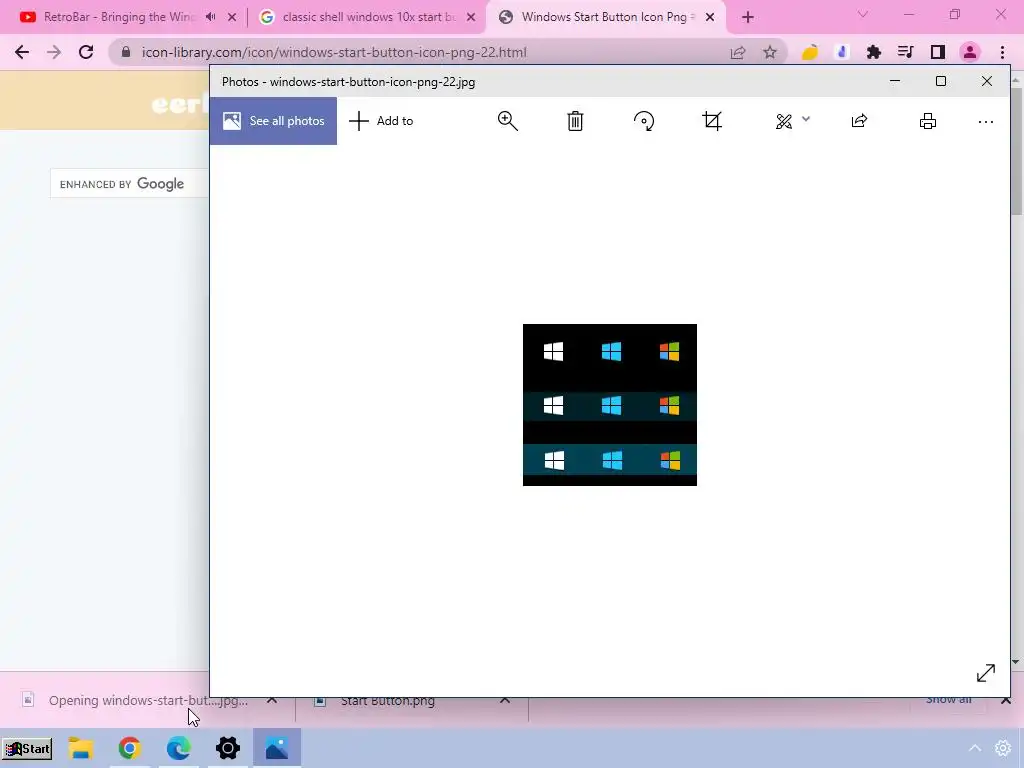Select the Photos app on the taskbar
This screenshot has height=768, width=1024.
[x=277, y=748]
